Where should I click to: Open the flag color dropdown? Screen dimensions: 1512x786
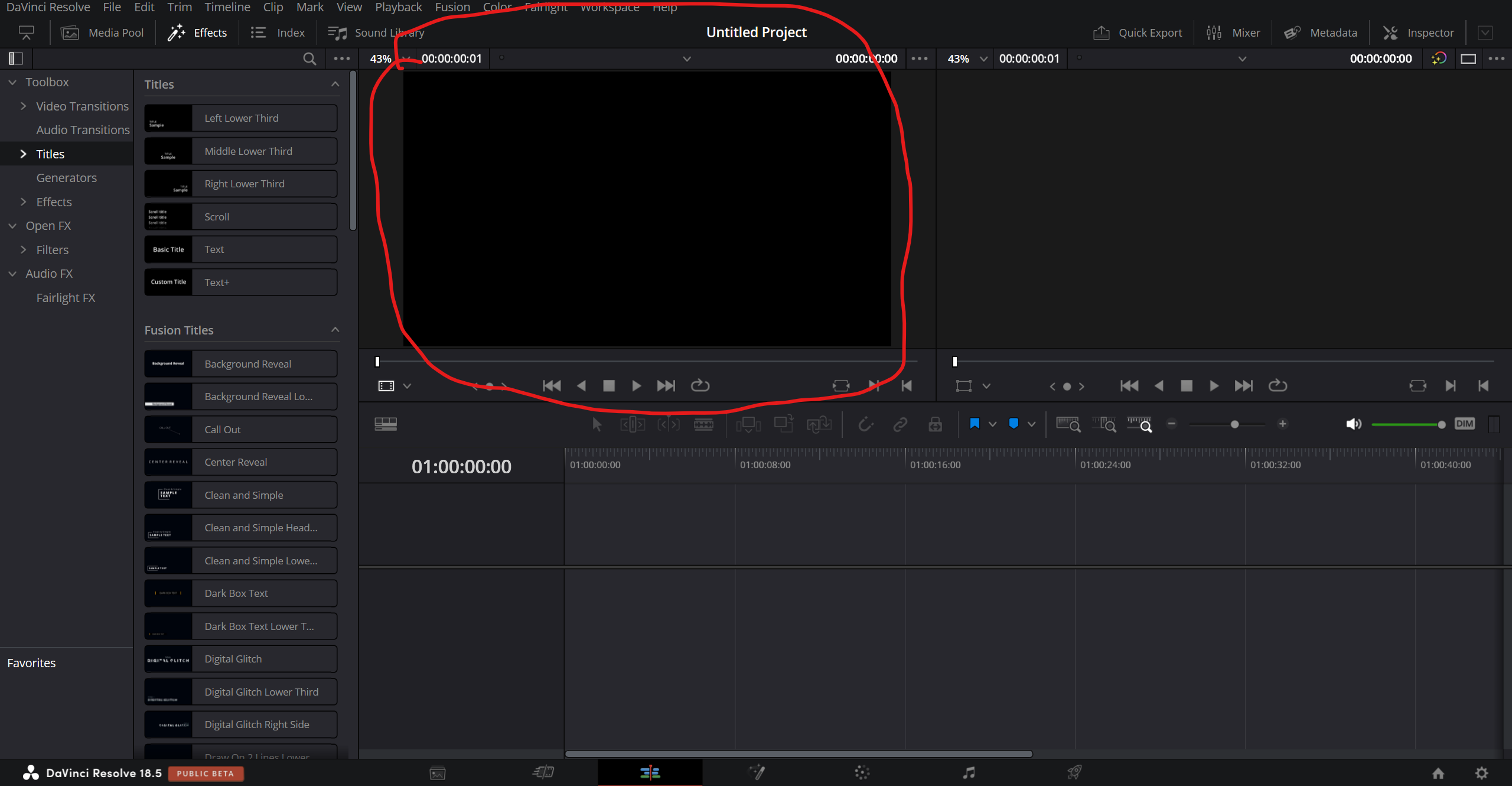pos(993,424)
